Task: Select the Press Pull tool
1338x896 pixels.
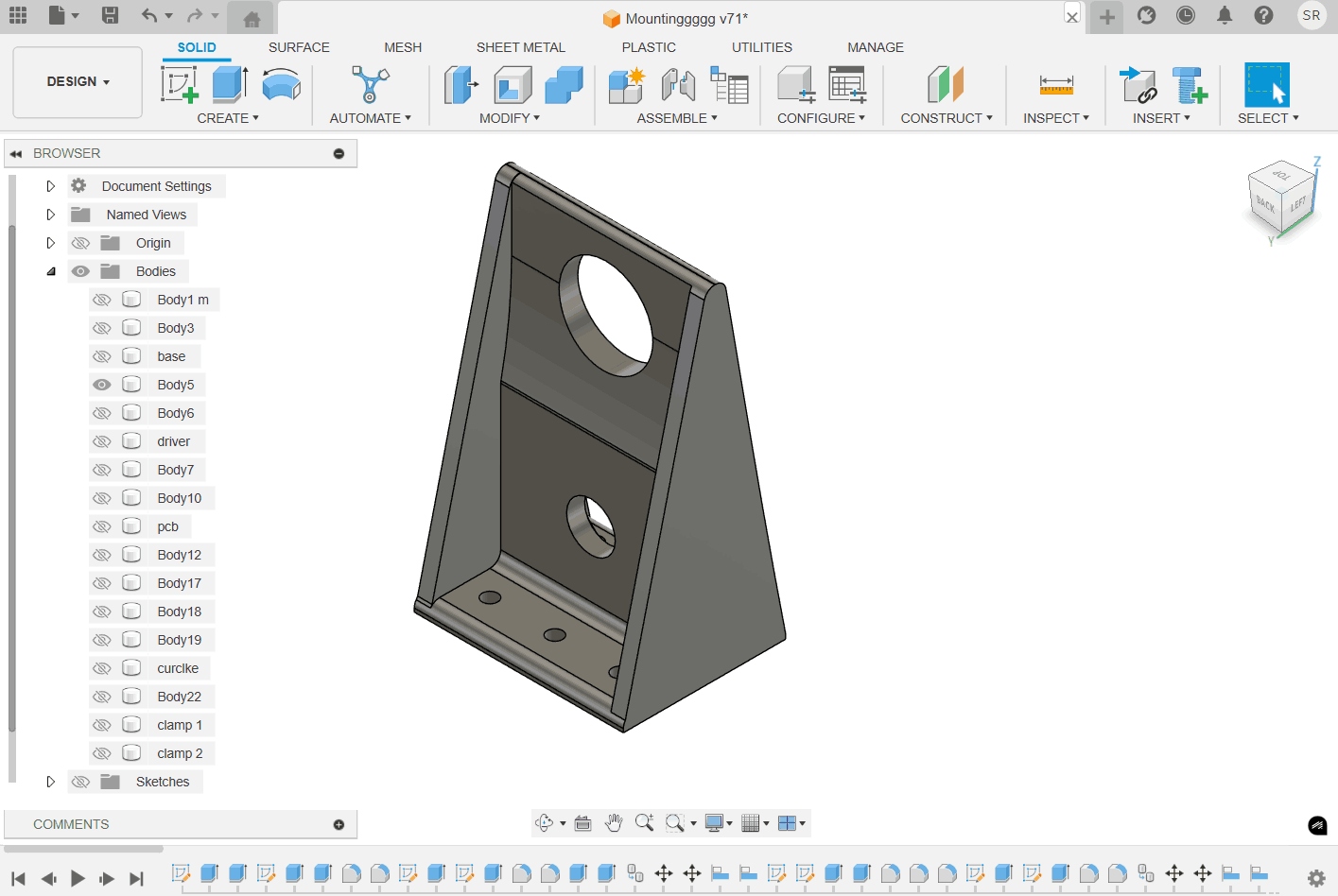Action: (460, 85)
